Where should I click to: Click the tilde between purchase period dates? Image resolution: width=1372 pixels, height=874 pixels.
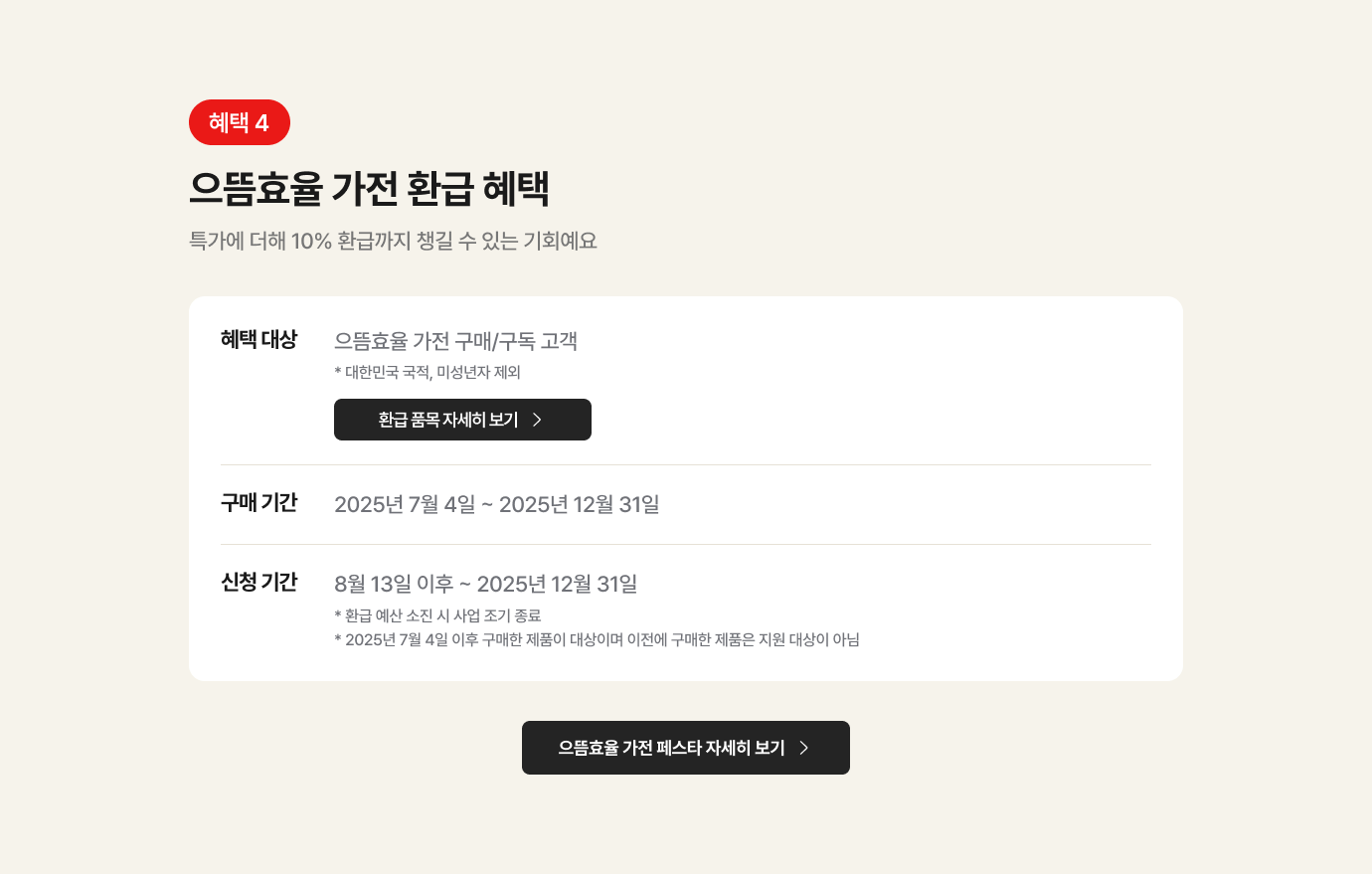click(x=487, y=505)
